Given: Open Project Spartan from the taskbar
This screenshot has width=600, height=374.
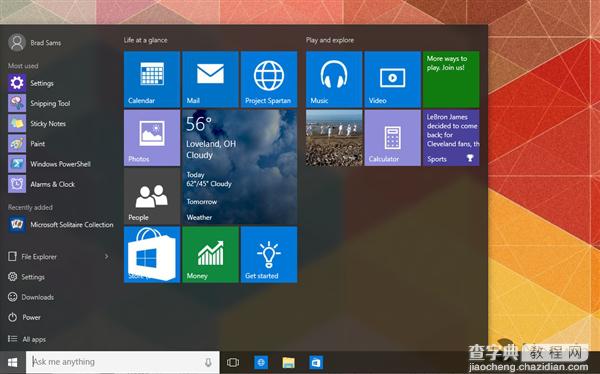Looking at the screenshot, I should click(261, 362).
